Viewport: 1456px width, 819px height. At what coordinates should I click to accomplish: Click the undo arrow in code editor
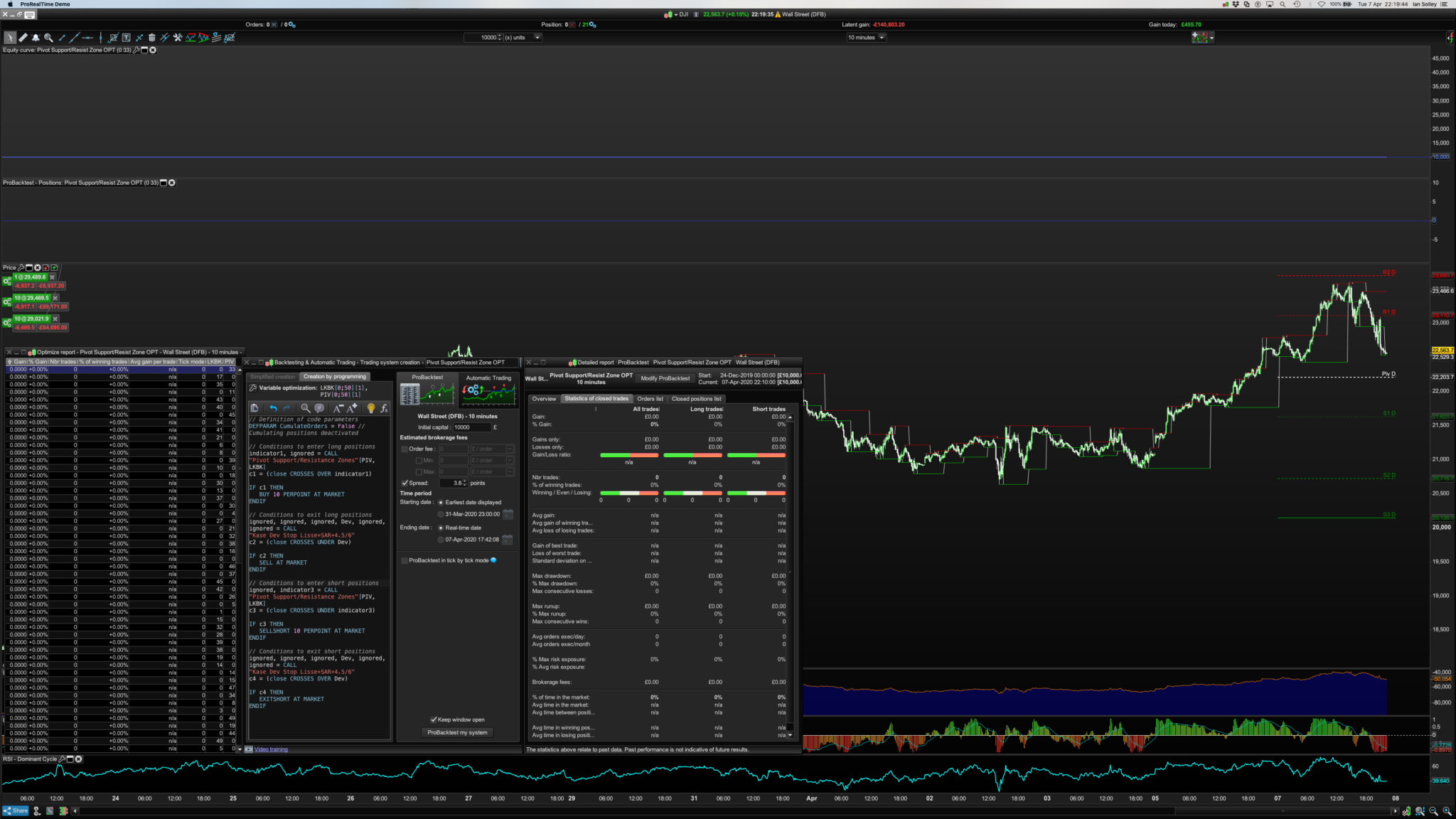click(273, 408)
